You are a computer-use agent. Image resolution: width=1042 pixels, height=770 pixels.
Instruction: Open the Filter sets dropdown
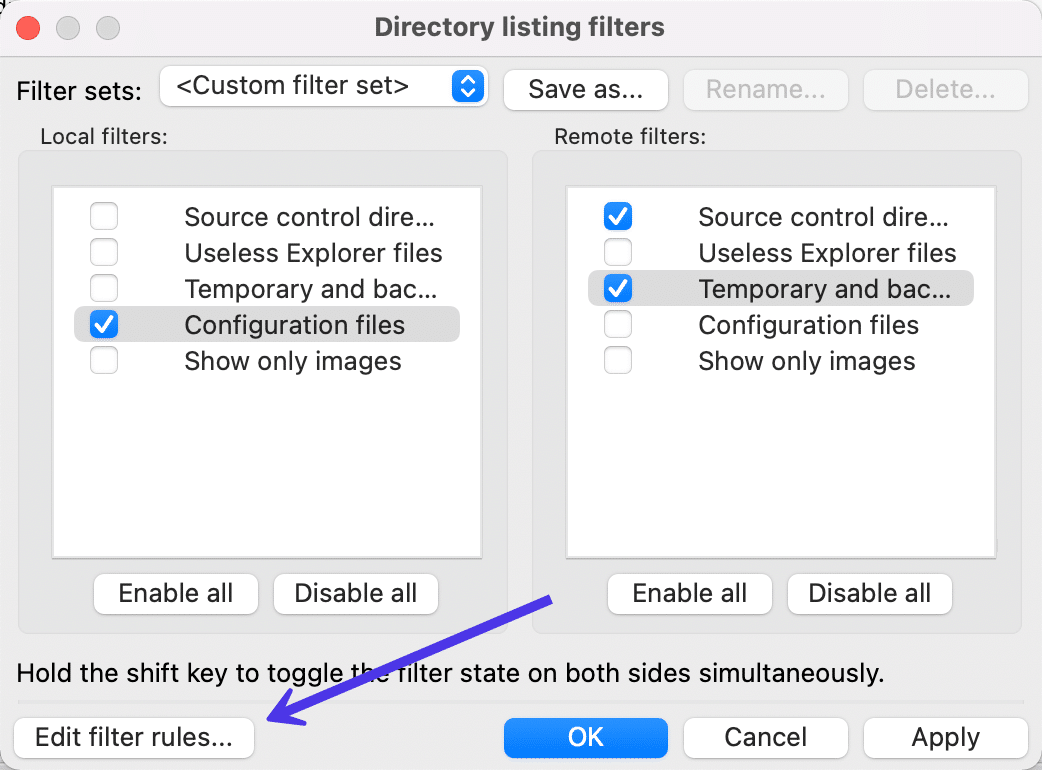[323, 86]
